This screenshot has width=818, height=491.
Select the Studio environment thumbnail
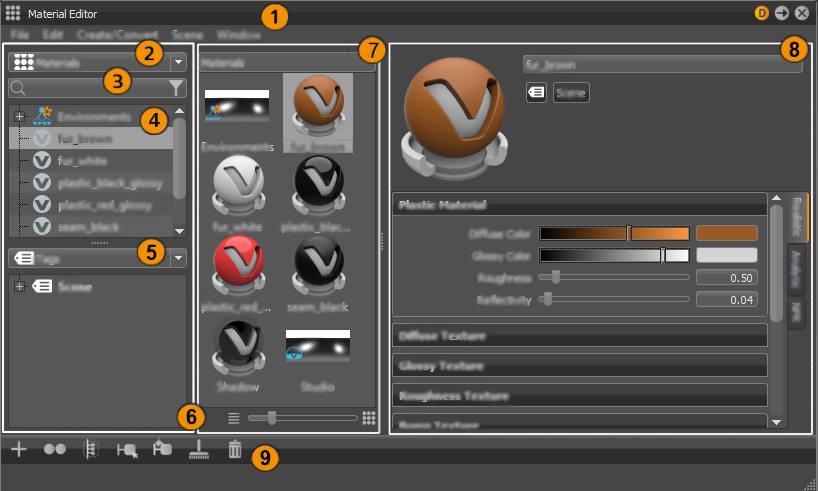[x=318, y=345]
